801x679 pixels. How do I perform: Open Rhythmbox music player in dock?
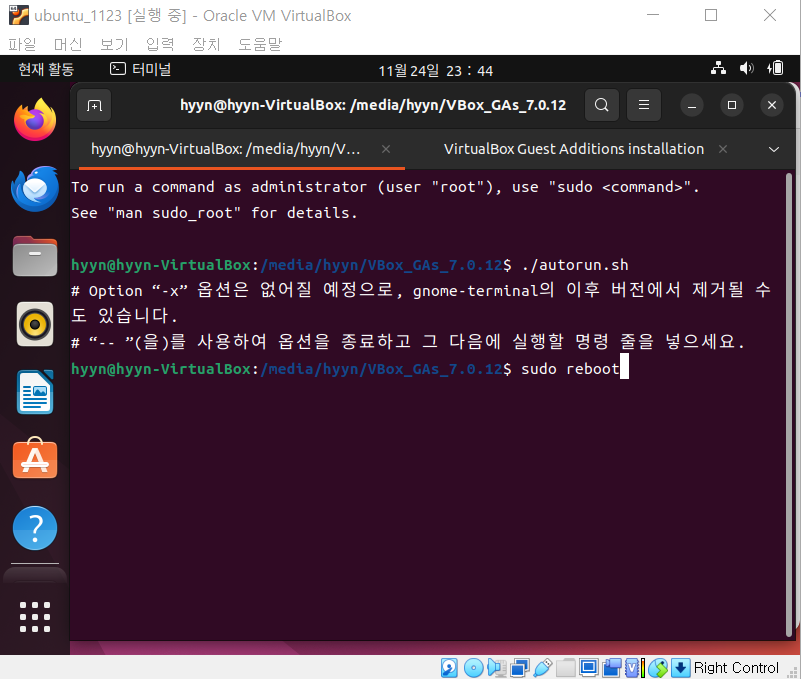pos(35,324)
